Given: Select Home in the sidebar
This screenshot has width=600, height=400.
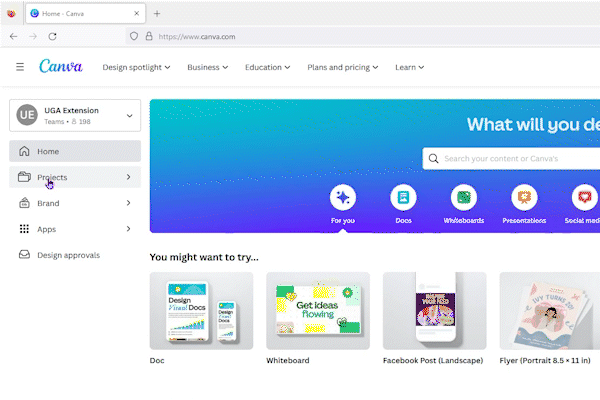Looking at the screenshot, I should tap(75, 151).
